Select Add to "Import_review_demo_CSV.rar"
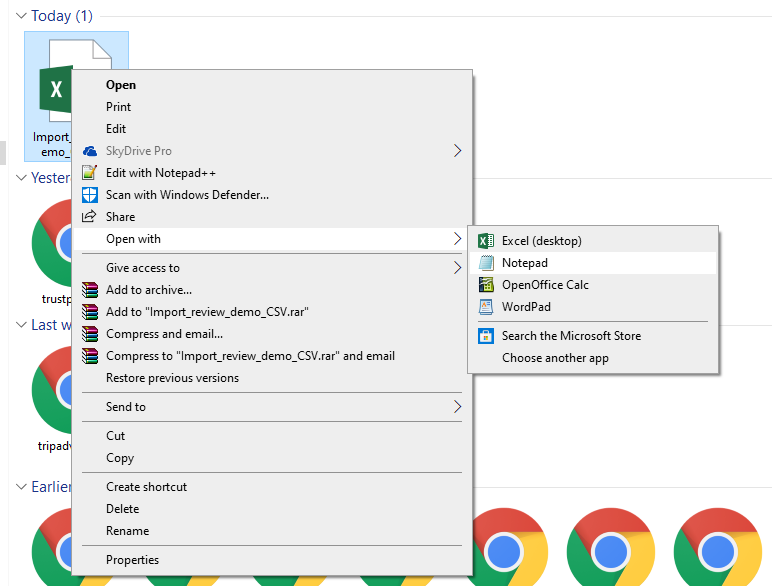The image size is (772, 586). pyautogui.click(x=272, y=312)
